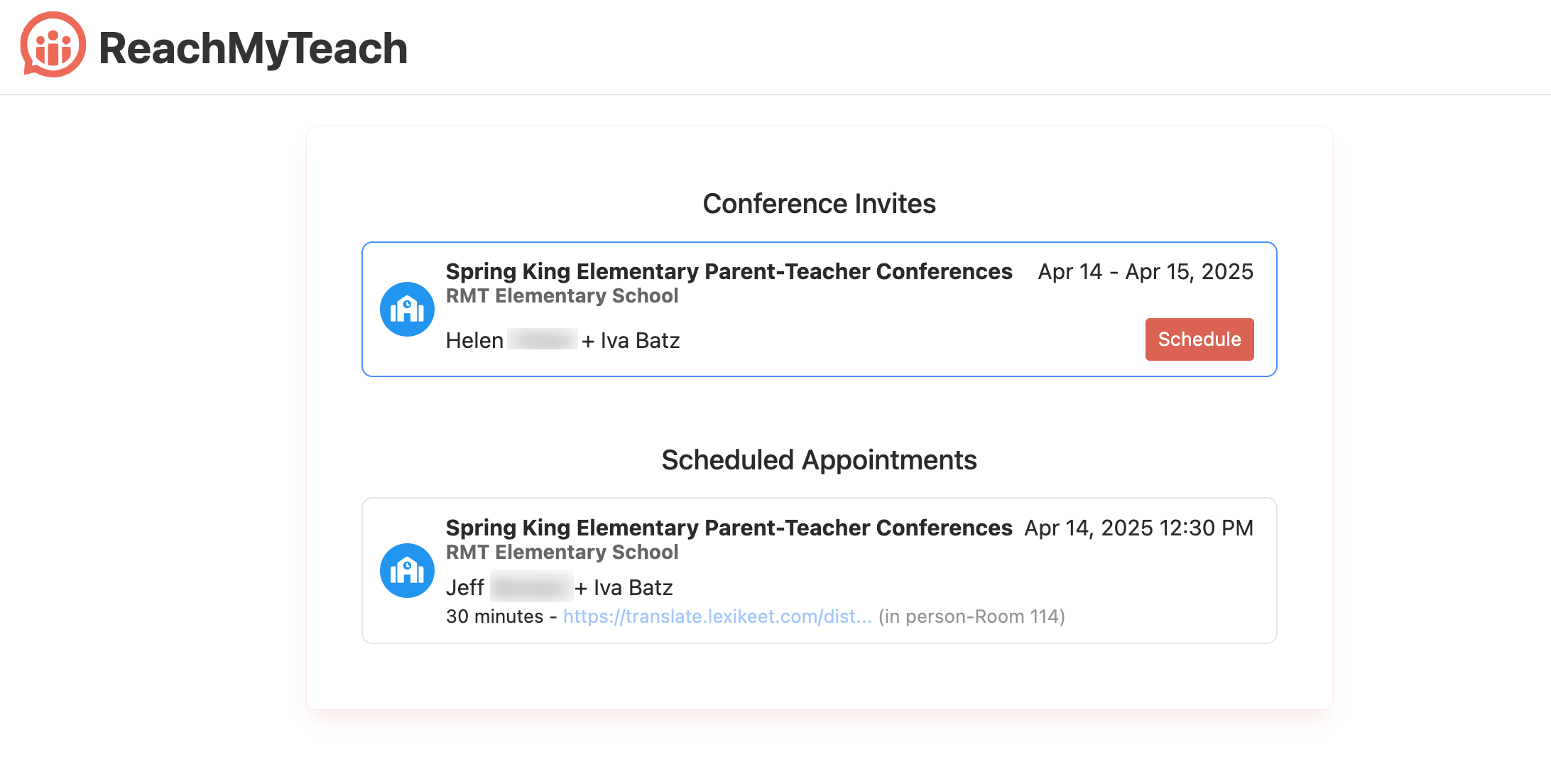Click the Apr 14 - Apr 15, 2025 date range

pos(1145,271)
